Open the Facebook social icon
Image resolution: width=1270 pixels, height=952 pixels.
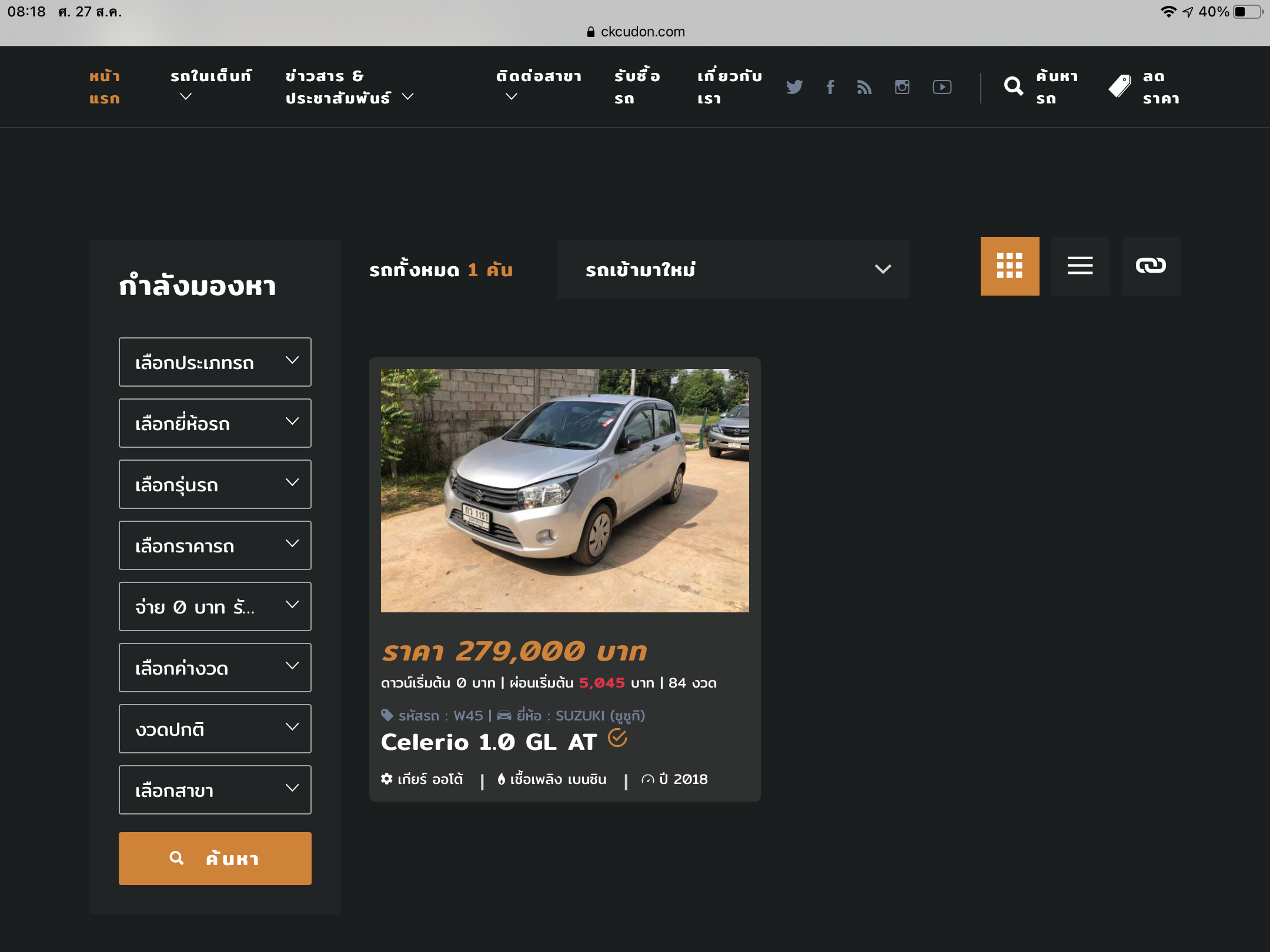coord(830,87)
